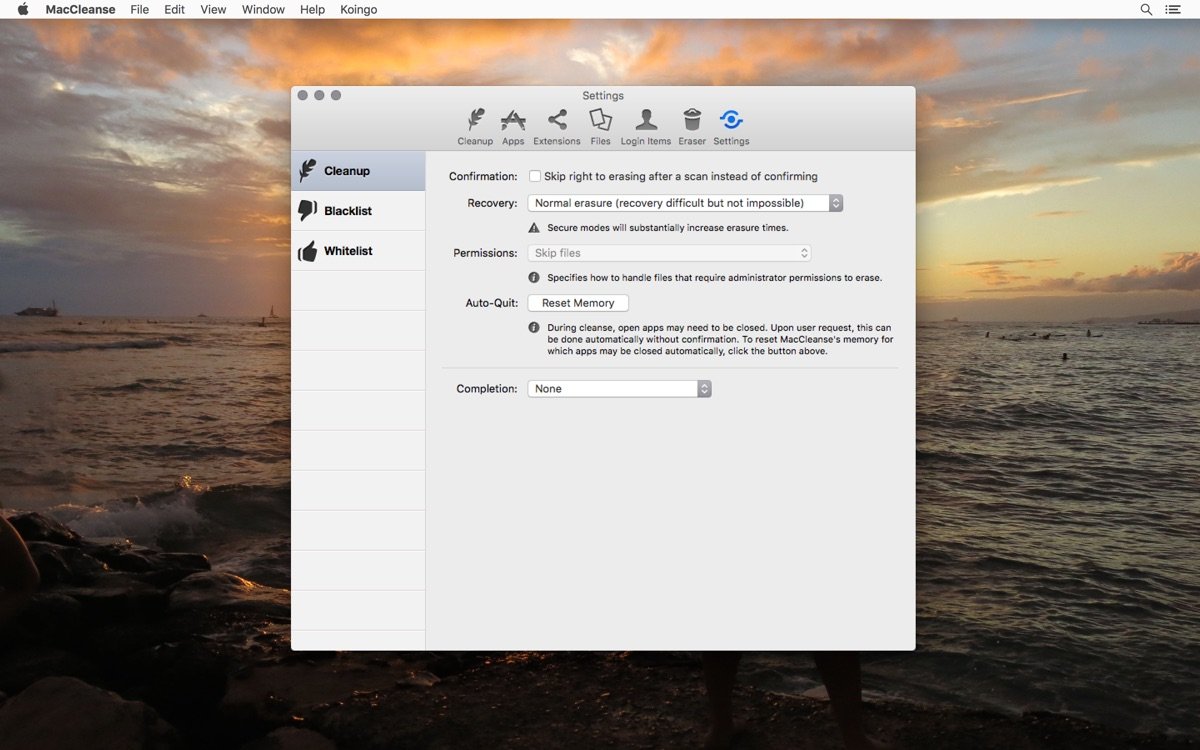Open Spotlight search from the menu bar
Viewport: 1200px width, 750px height.
(1146, 9)
